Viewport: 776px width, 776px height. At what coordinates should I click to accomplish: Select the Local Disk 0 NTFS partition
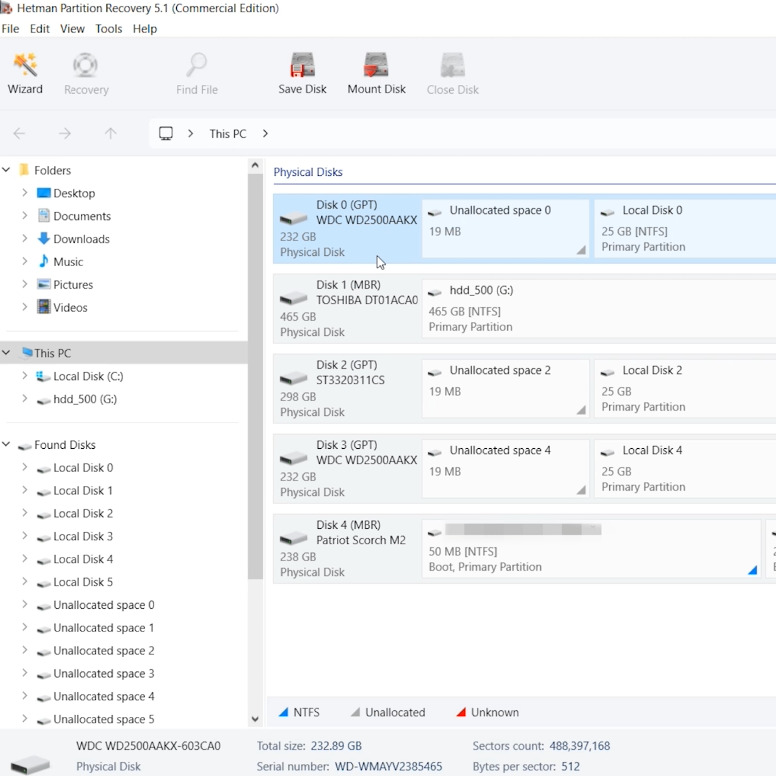coord(685,228)
